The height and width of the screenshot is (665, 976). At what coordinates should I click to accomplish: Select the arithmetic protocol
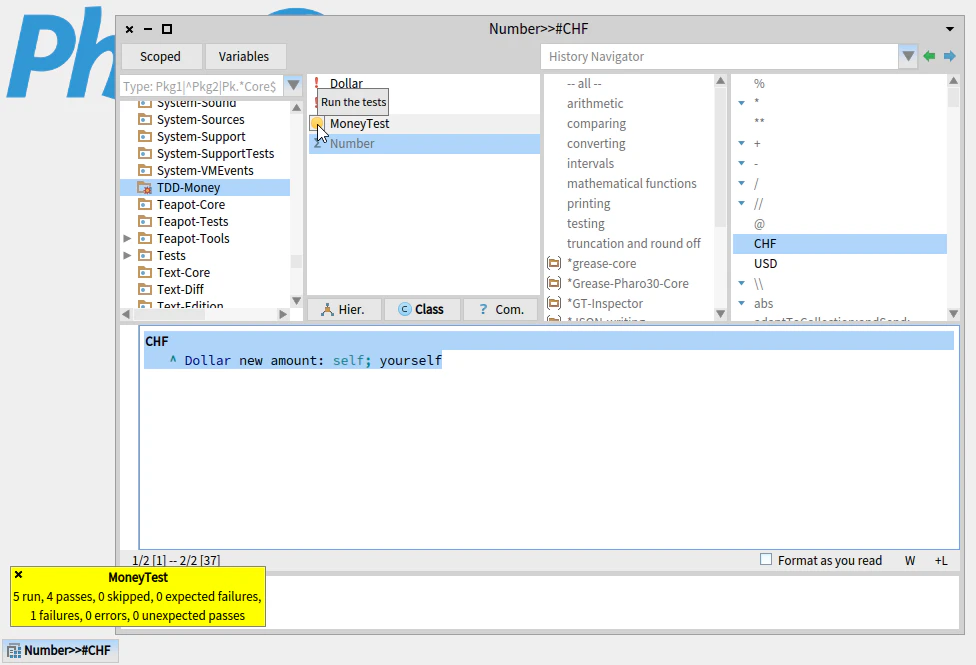[595, 103]
